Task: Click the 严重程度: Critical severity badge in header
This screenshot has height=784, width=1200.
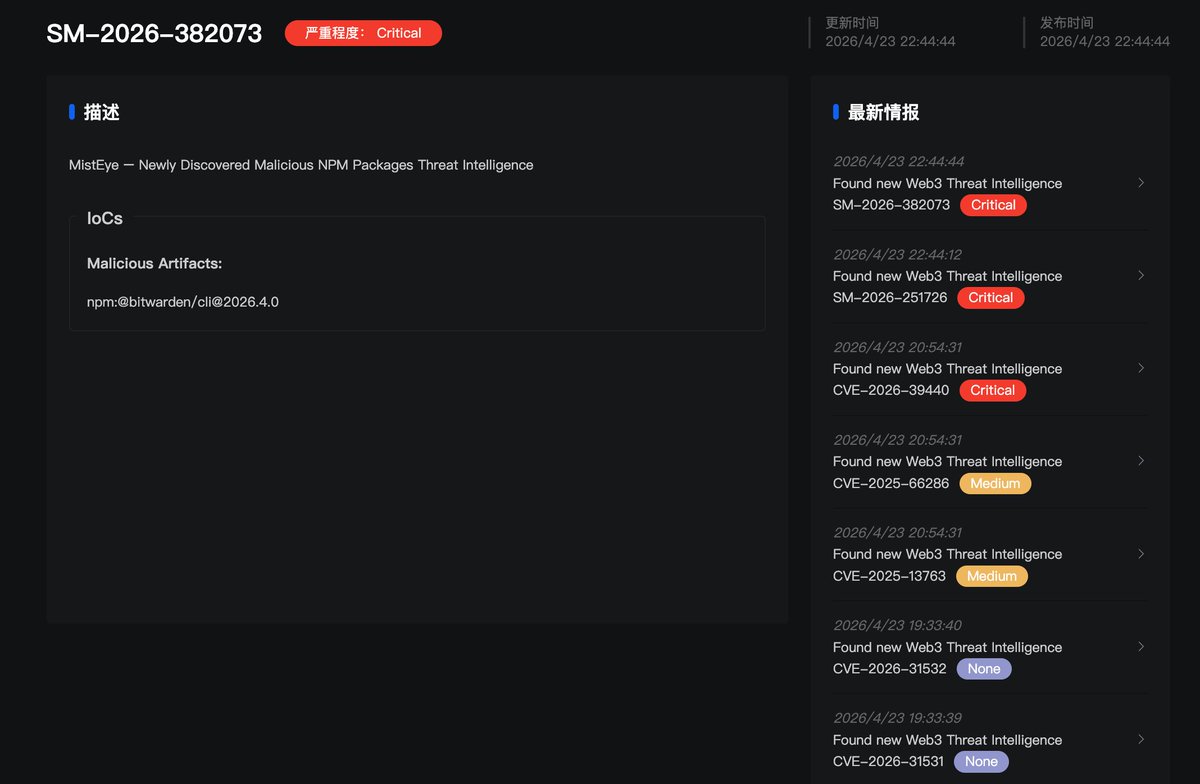Action: click(x=363, y=33)
